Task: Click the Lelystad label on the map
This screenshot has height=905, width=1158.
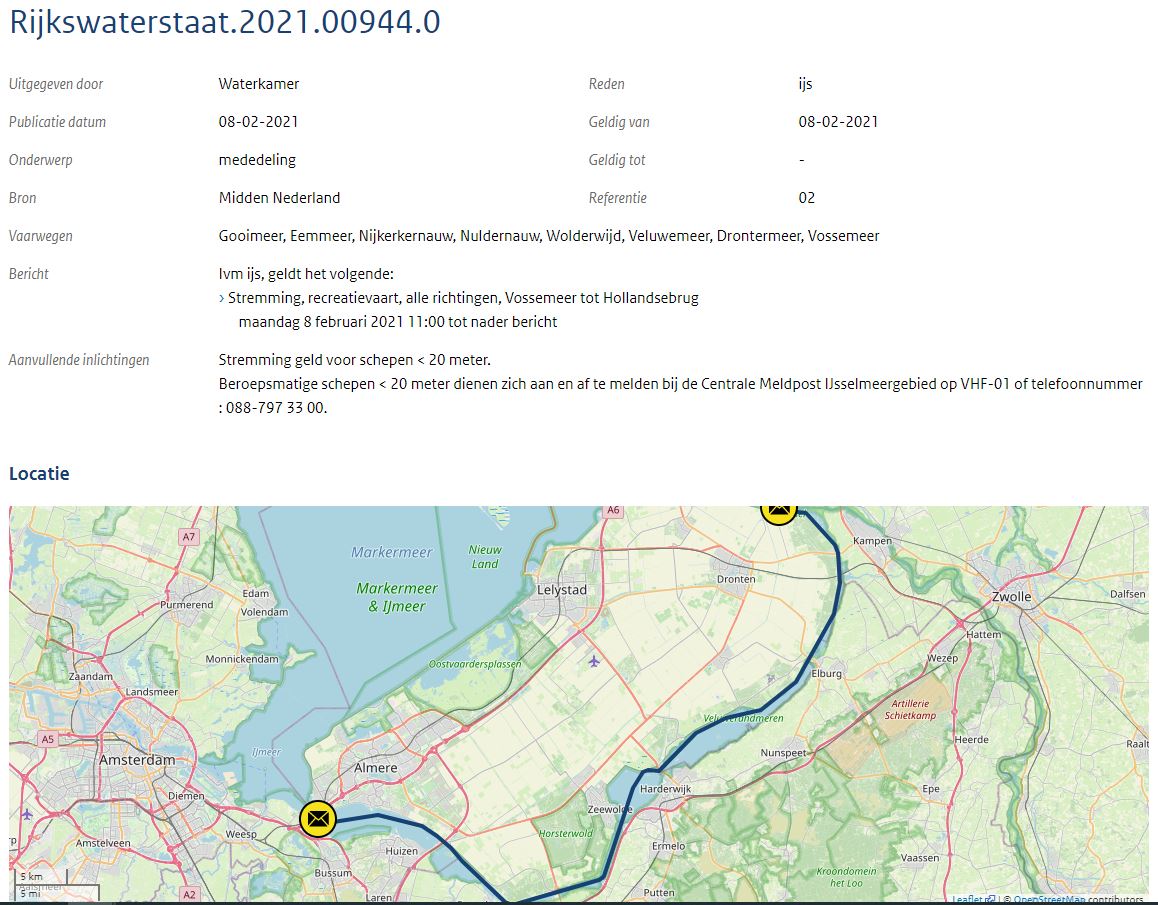Action: point(562,590)
